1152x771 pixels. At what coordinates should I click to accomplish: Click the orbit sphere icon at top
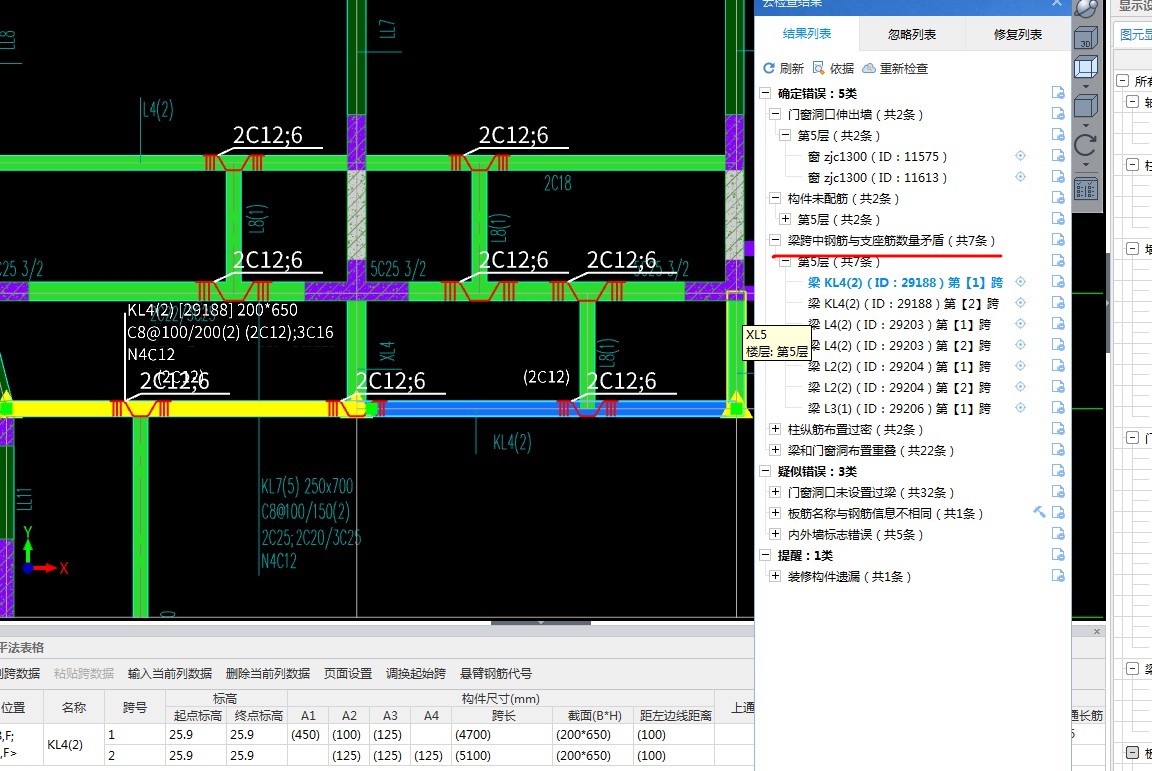(x=1086, y=8)
